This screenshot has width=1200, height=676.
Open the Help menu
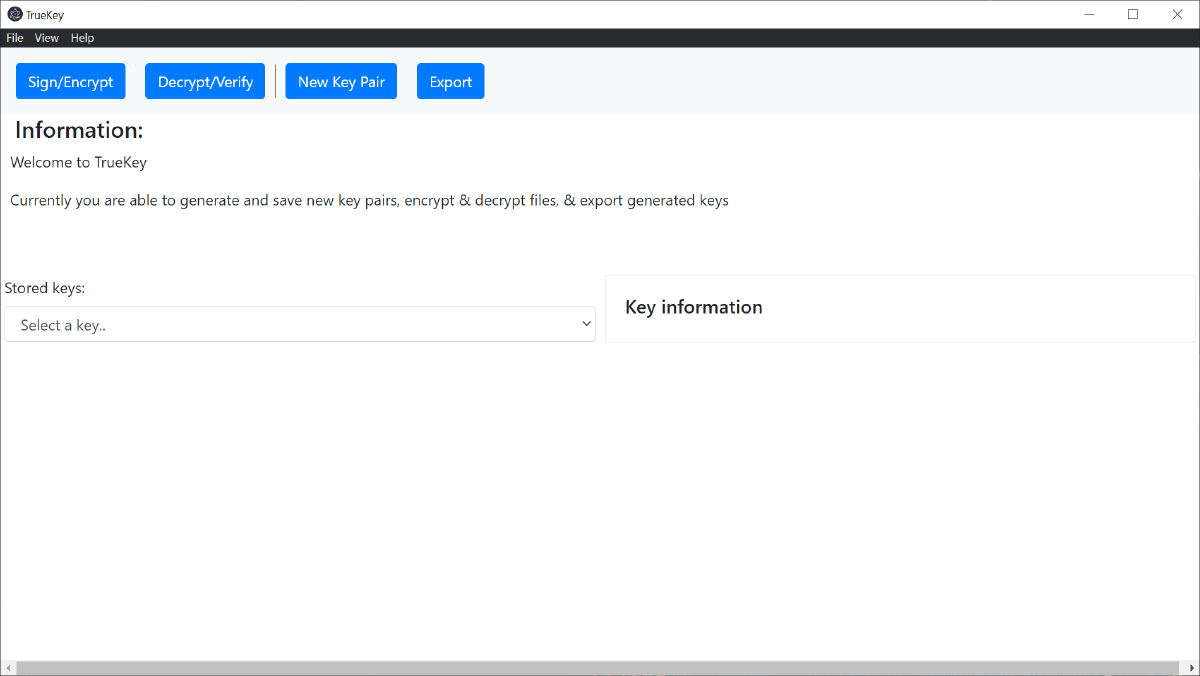point(82,38)
